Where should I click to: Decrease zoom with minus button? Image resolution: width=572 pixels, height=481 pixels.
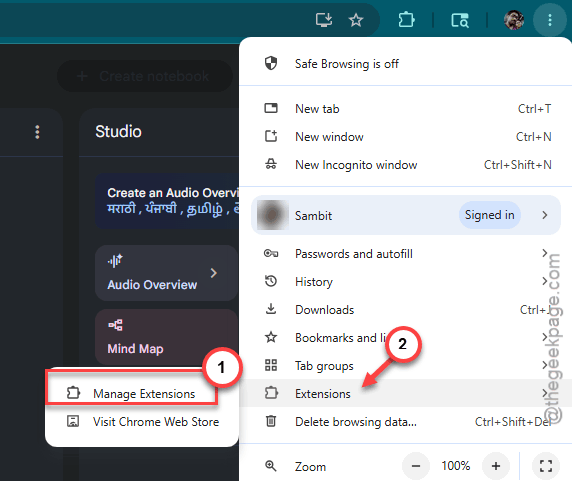[x=416, y=466]
